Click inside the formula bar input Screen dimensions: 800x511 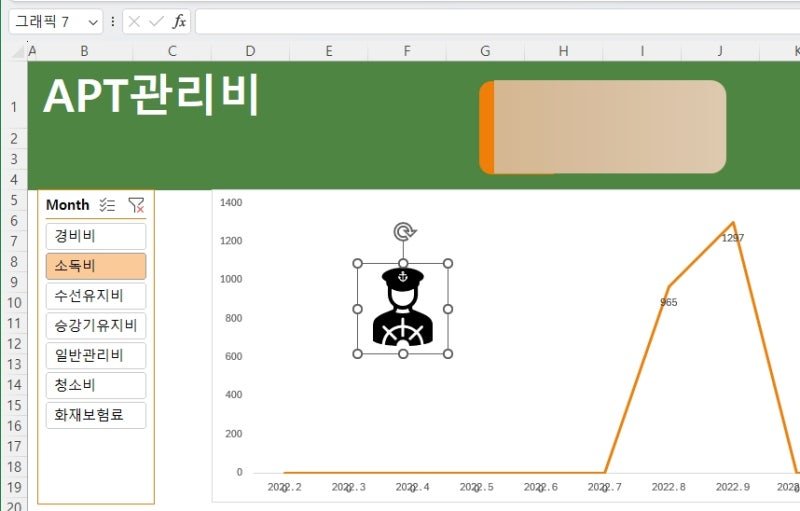pyautogui.click(x=497, y=21)
